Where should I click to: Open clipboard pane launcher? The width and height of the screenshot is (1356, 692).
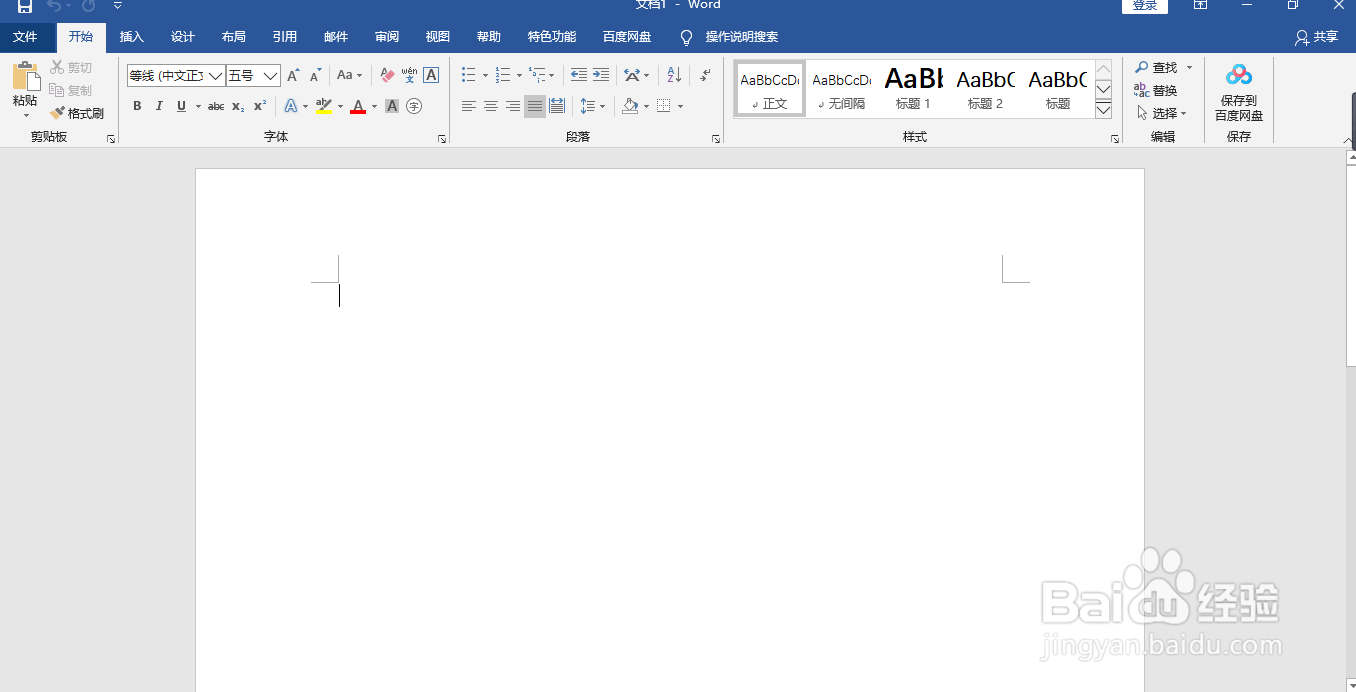(111, 139)
